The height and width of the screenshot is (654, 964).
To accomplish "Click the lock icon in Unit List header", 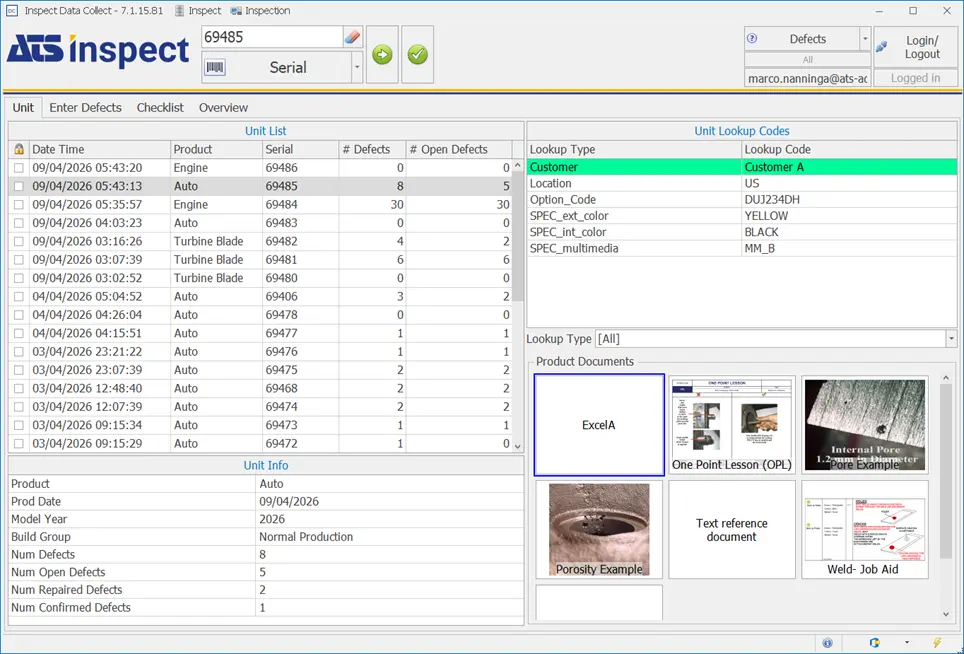I will 19,149.
